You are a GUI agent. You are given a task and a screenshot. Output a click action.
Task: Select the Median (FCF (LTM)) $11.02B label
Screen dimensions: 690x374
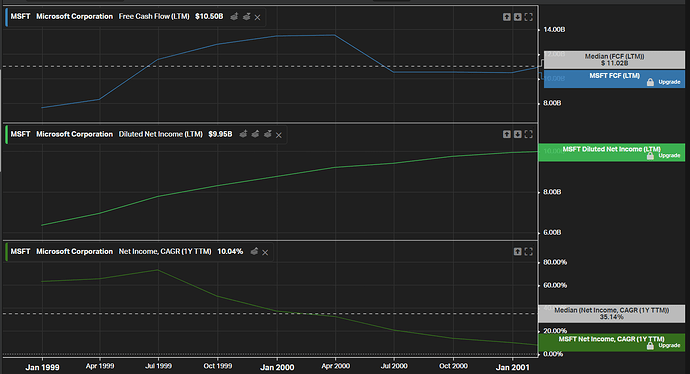tap(614, 60)
